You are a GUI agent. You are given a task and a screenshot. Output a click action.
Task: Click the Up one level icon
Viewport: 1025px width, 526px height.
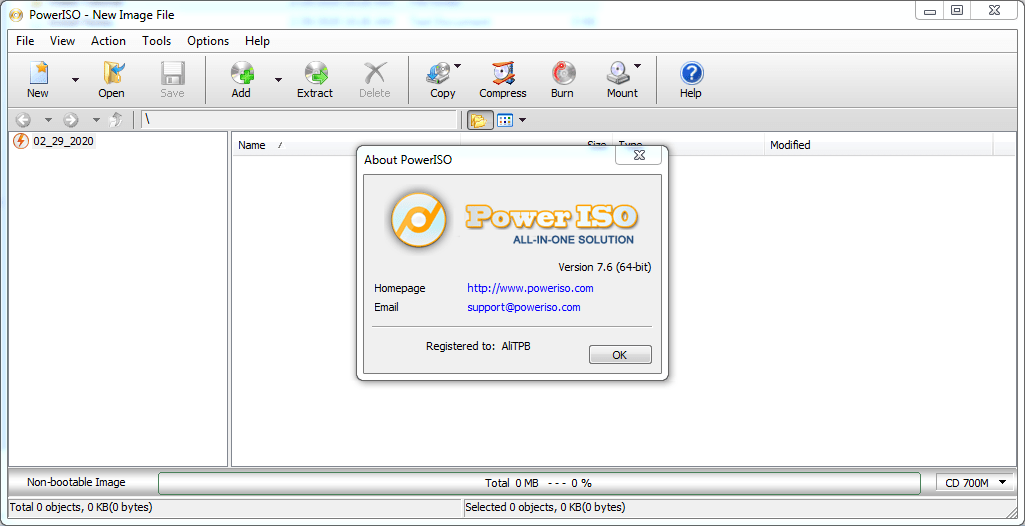pos(116,120)
